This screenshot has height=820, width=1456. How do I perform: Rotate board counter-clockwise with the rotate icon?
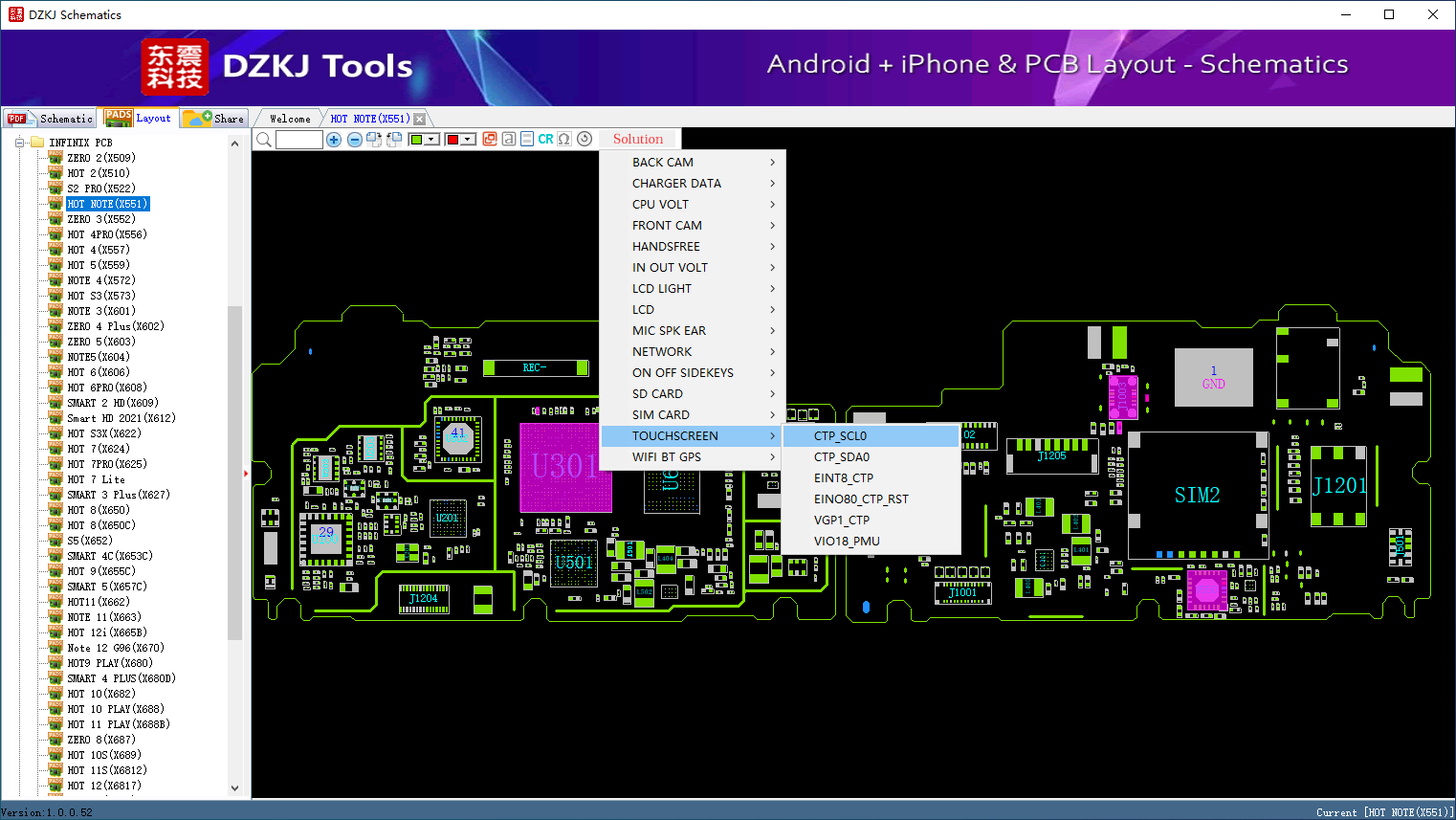(x=393, y=140)
